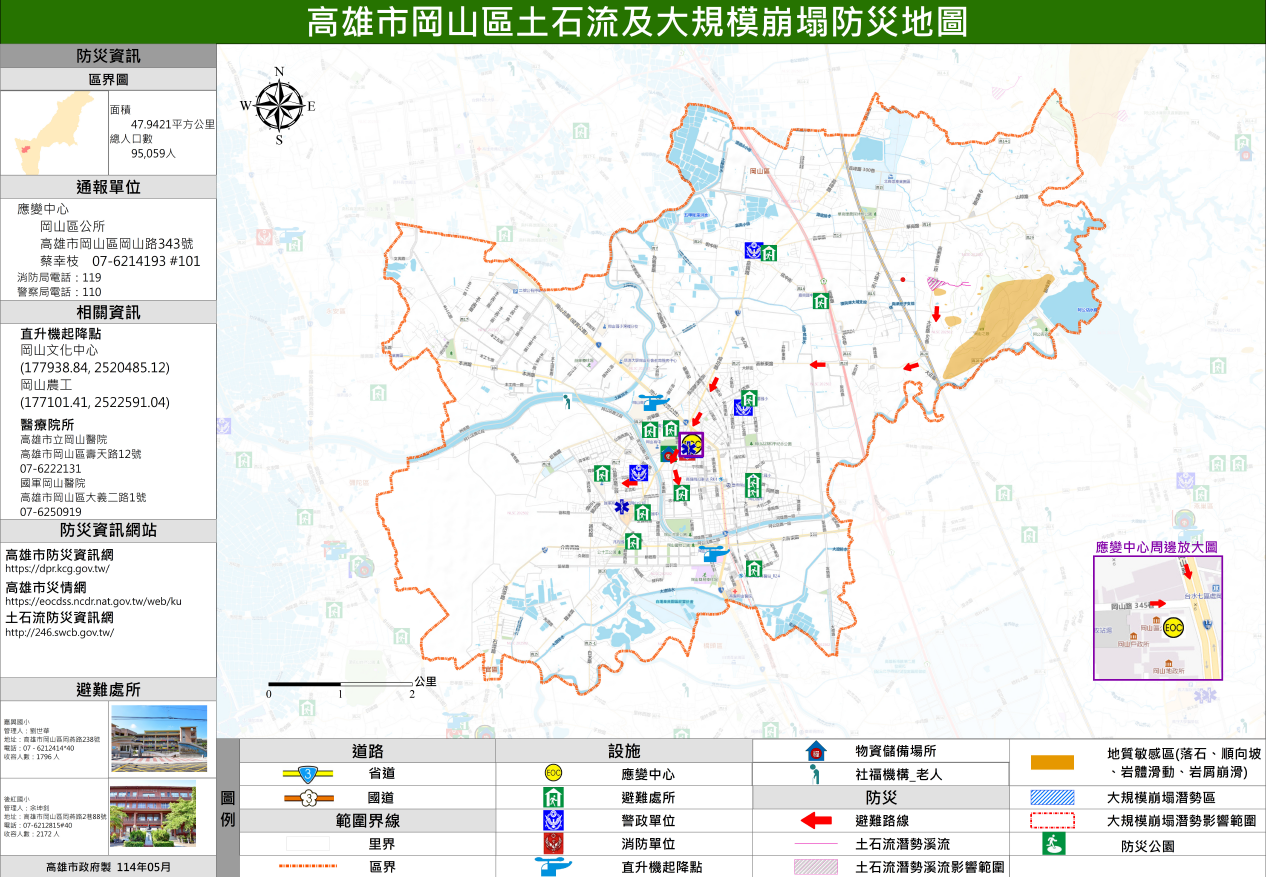
Task: Click the yellow EOC icon in the legend
Action: [553, 773]
